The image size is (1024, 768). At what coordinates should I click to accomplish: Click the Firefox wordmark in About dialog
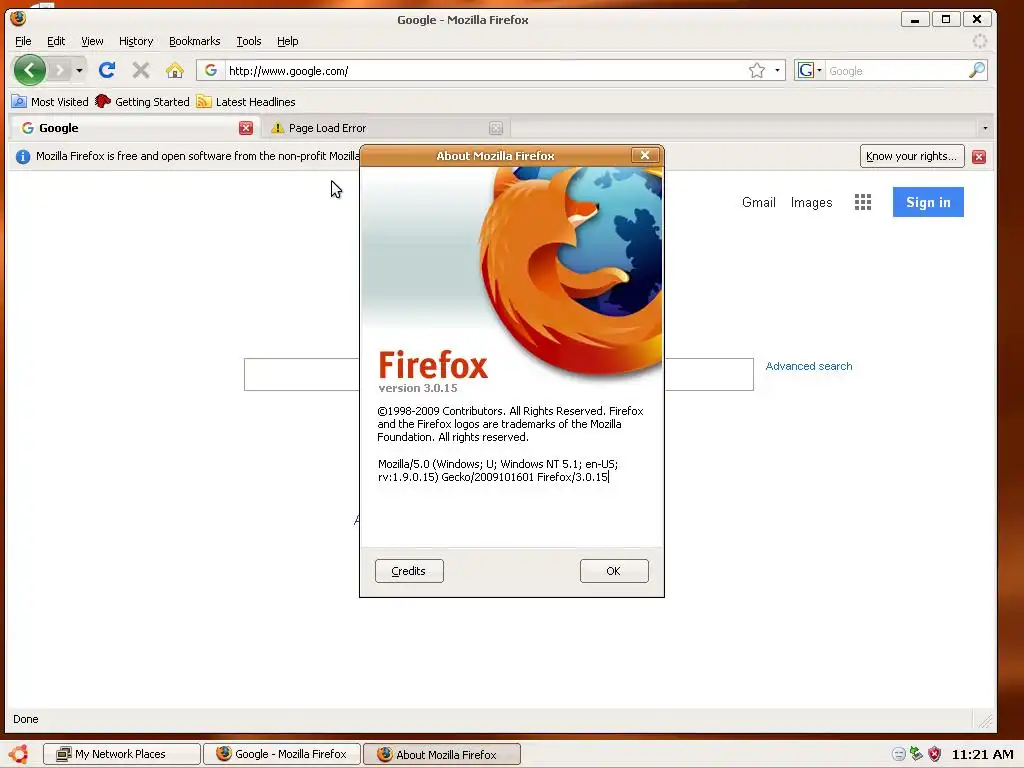(433, 364)
